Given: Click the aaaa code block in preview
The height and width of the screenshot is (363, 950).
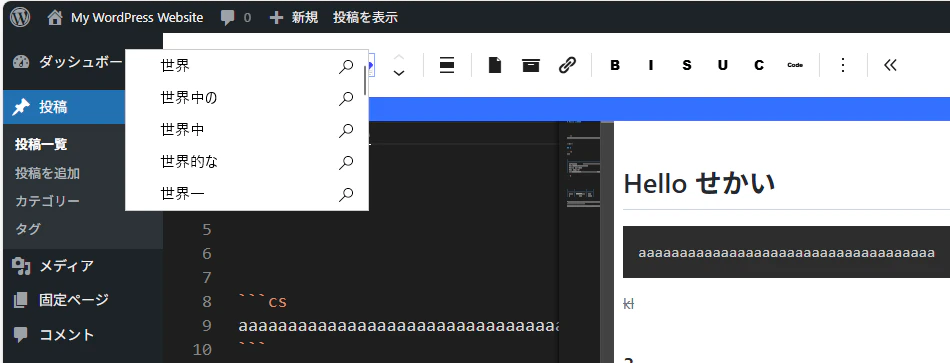Looking at the screenshot, I should [786, 252].
